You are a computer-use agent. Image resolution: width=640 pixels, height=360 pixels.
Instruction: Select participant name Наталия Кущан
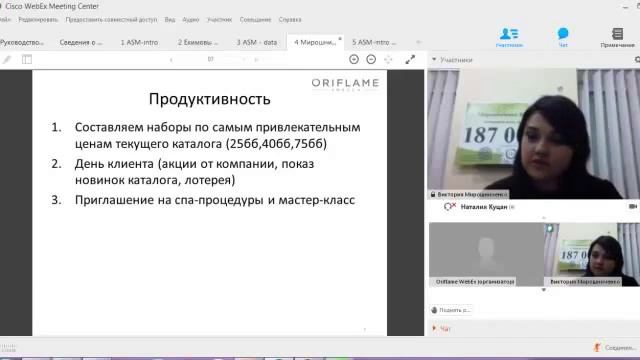coord(484,207)
